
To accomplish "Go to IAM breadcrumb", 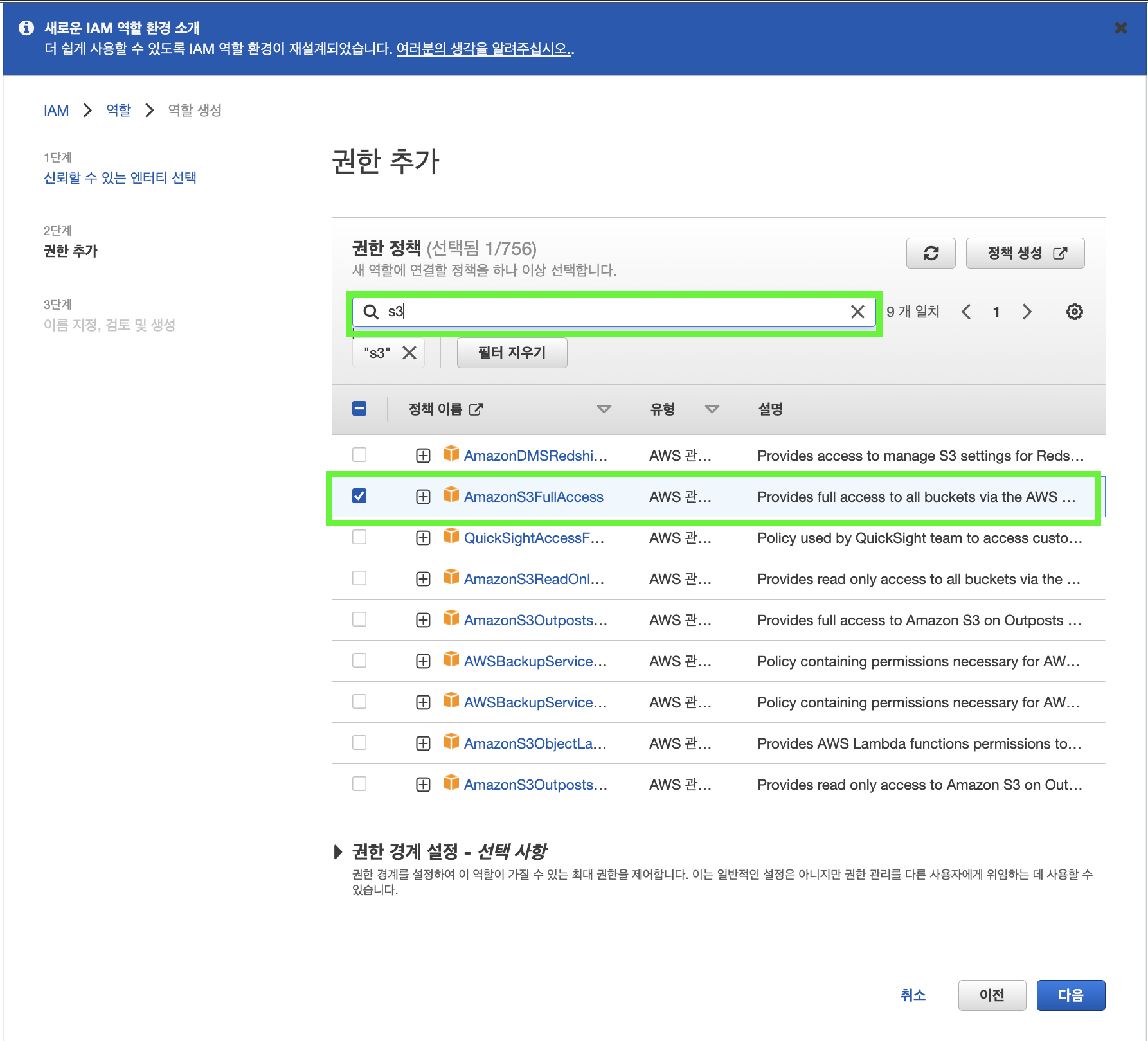I will (x=56, y=111).
